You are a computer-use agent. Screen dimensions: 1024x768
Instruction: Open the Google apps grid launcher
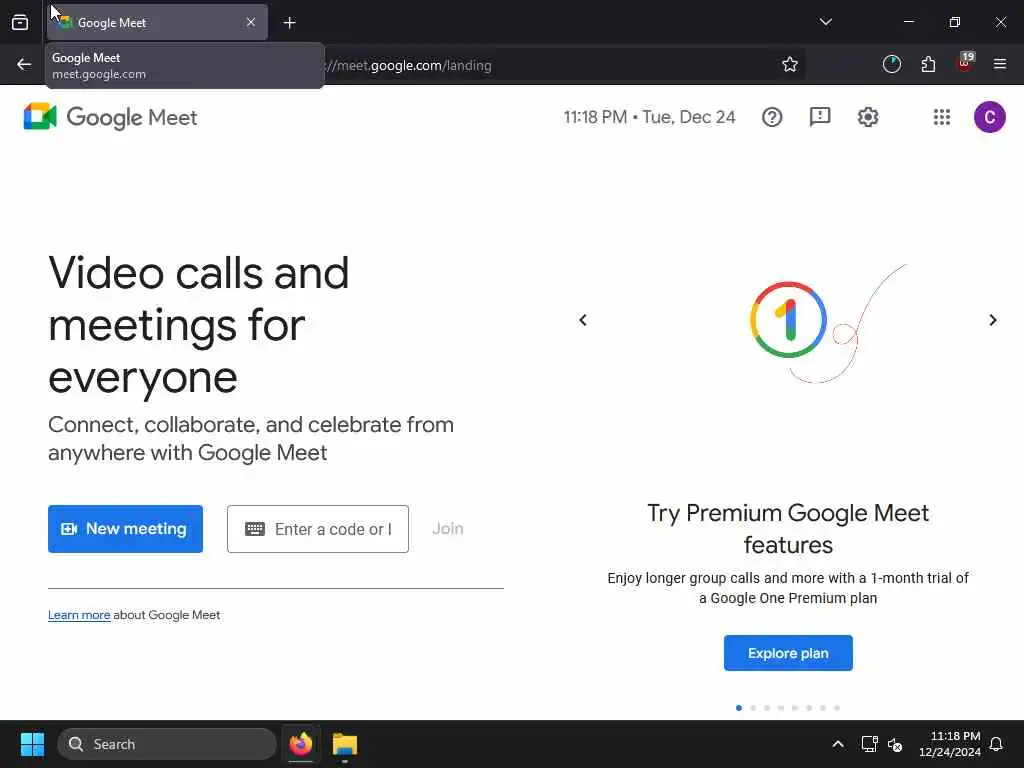942,118
